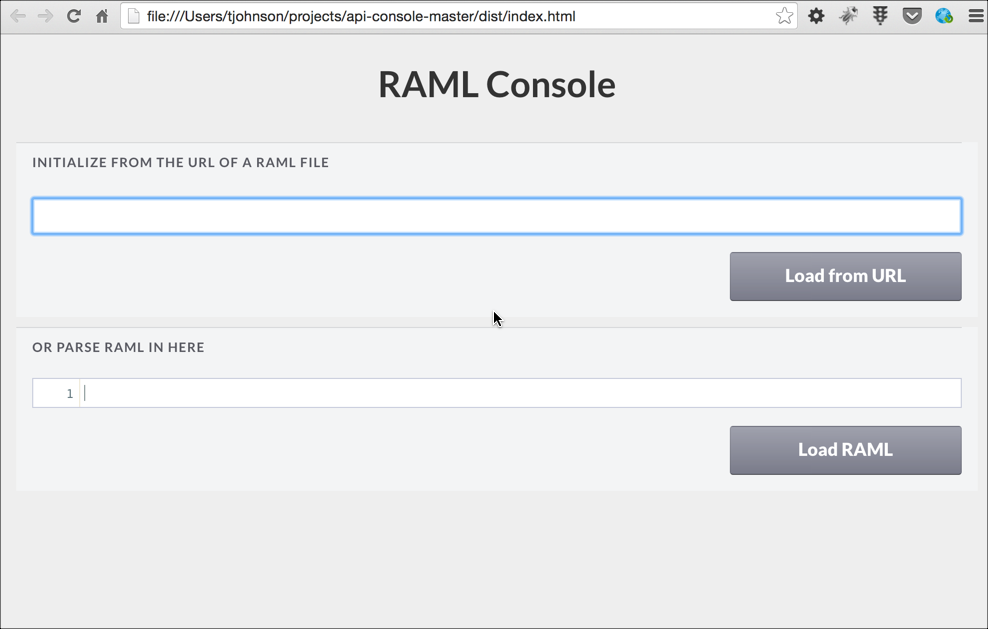Click inside the RAML code editor area

(x=520, y=393)
